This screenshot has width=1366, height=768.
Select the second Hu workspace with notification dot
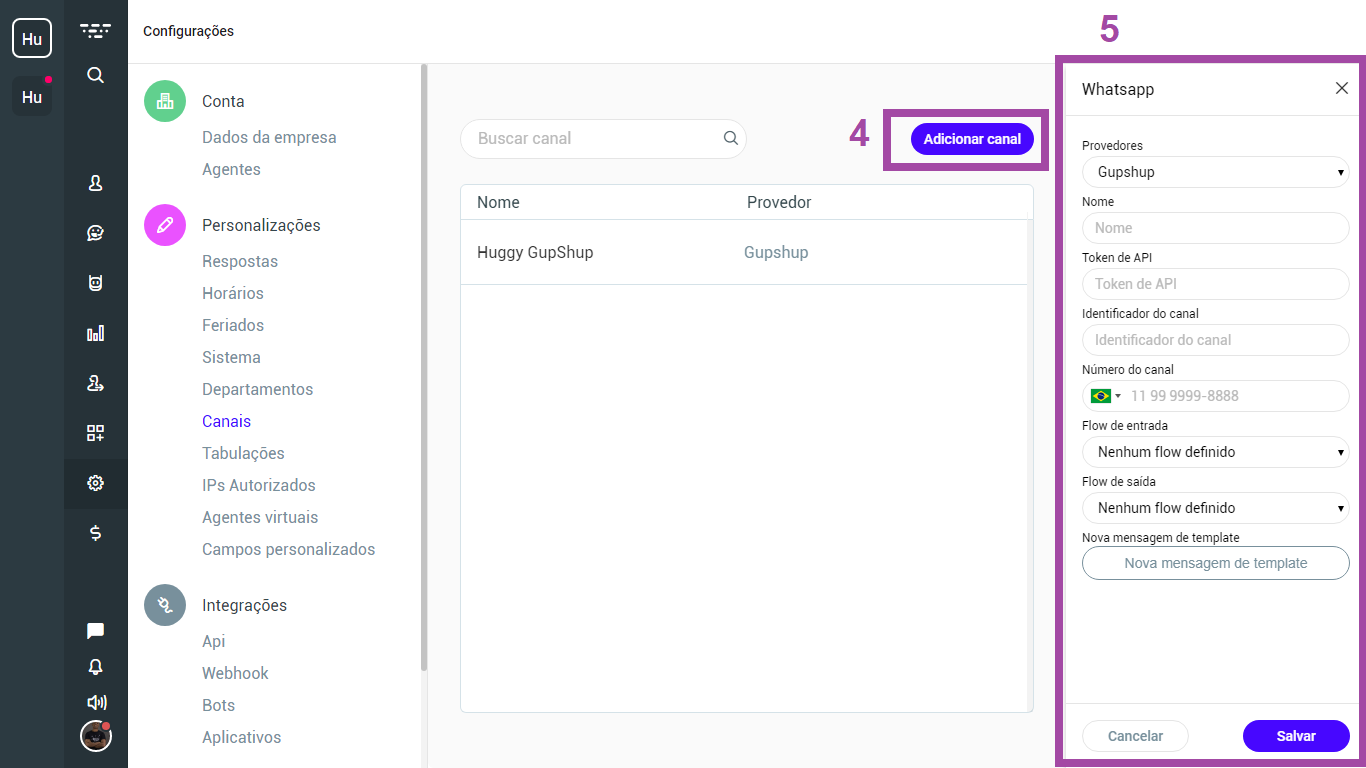tap(32, 96)
